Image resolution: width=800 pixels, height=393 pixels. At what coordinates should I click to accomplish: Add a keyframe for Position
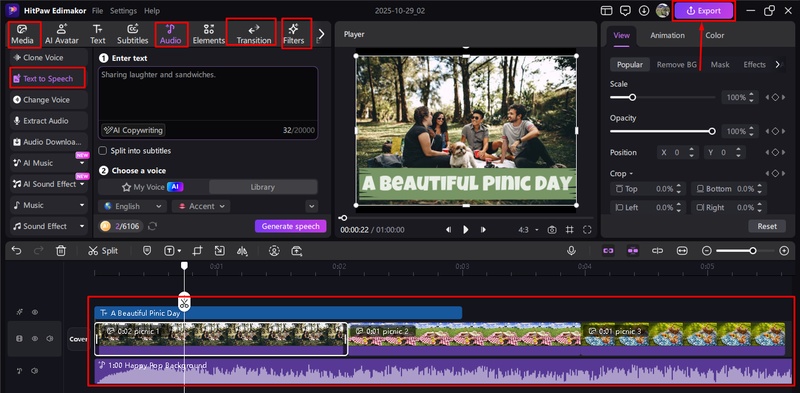pyautogui.click(x=775, y=152)
